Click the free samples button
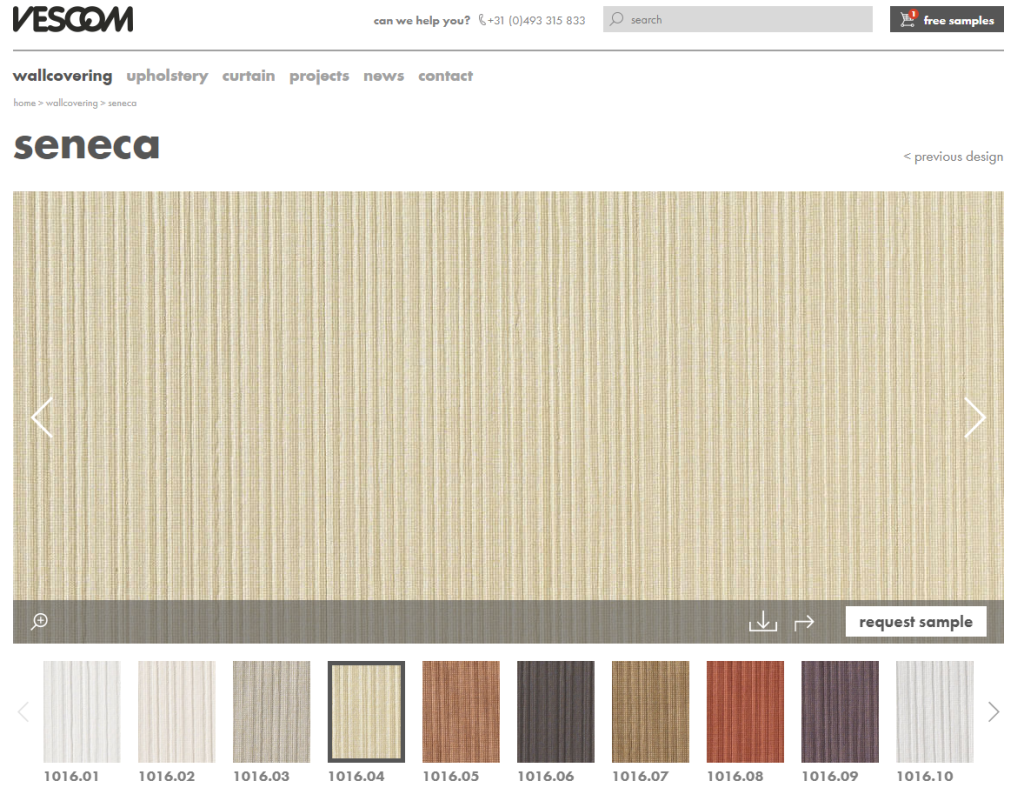Screen dimensions: 1024x801 pos(946,19)
